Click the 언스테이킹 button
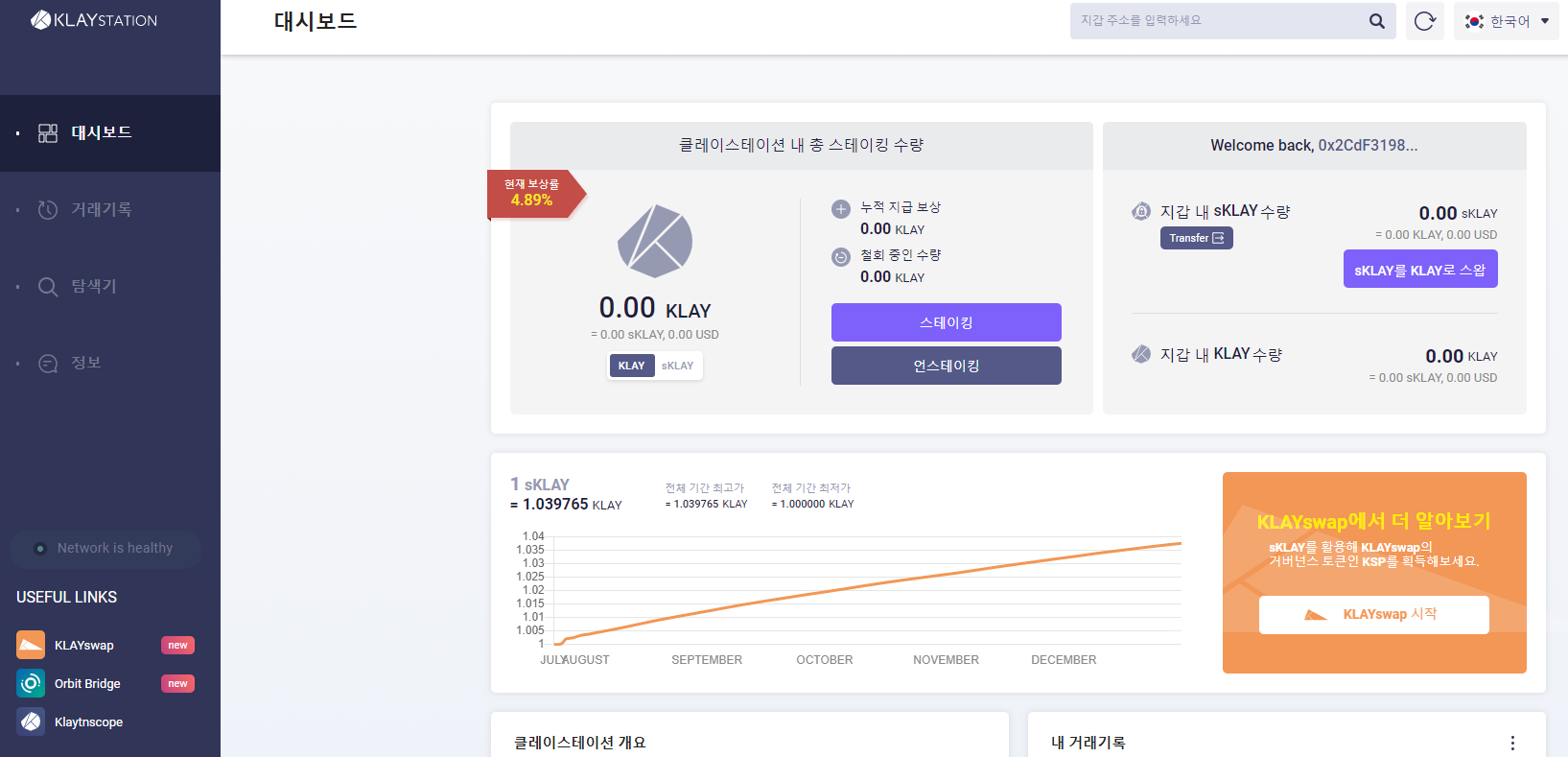This screenshot has width=1568, height=757. tap(947, 366)
